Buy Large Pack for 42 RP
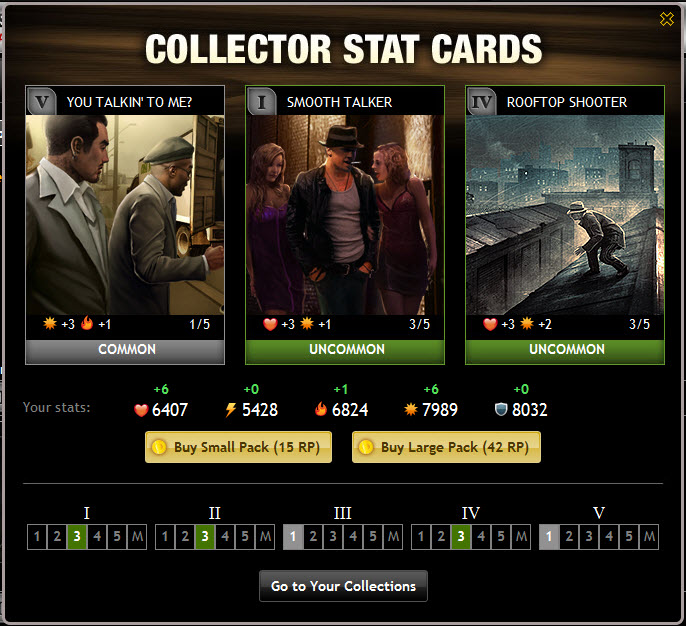The height and width of the screenshot is (626, 686). [446, 447]
